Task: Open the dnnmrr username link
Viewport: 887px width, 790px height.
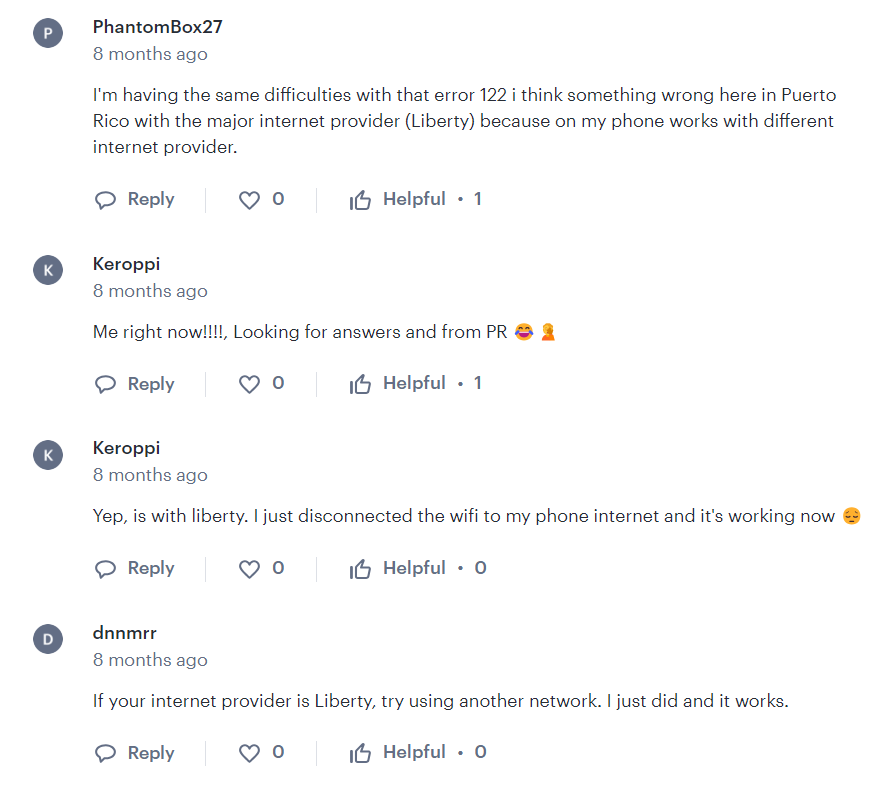Action: [x=124, y=633]
